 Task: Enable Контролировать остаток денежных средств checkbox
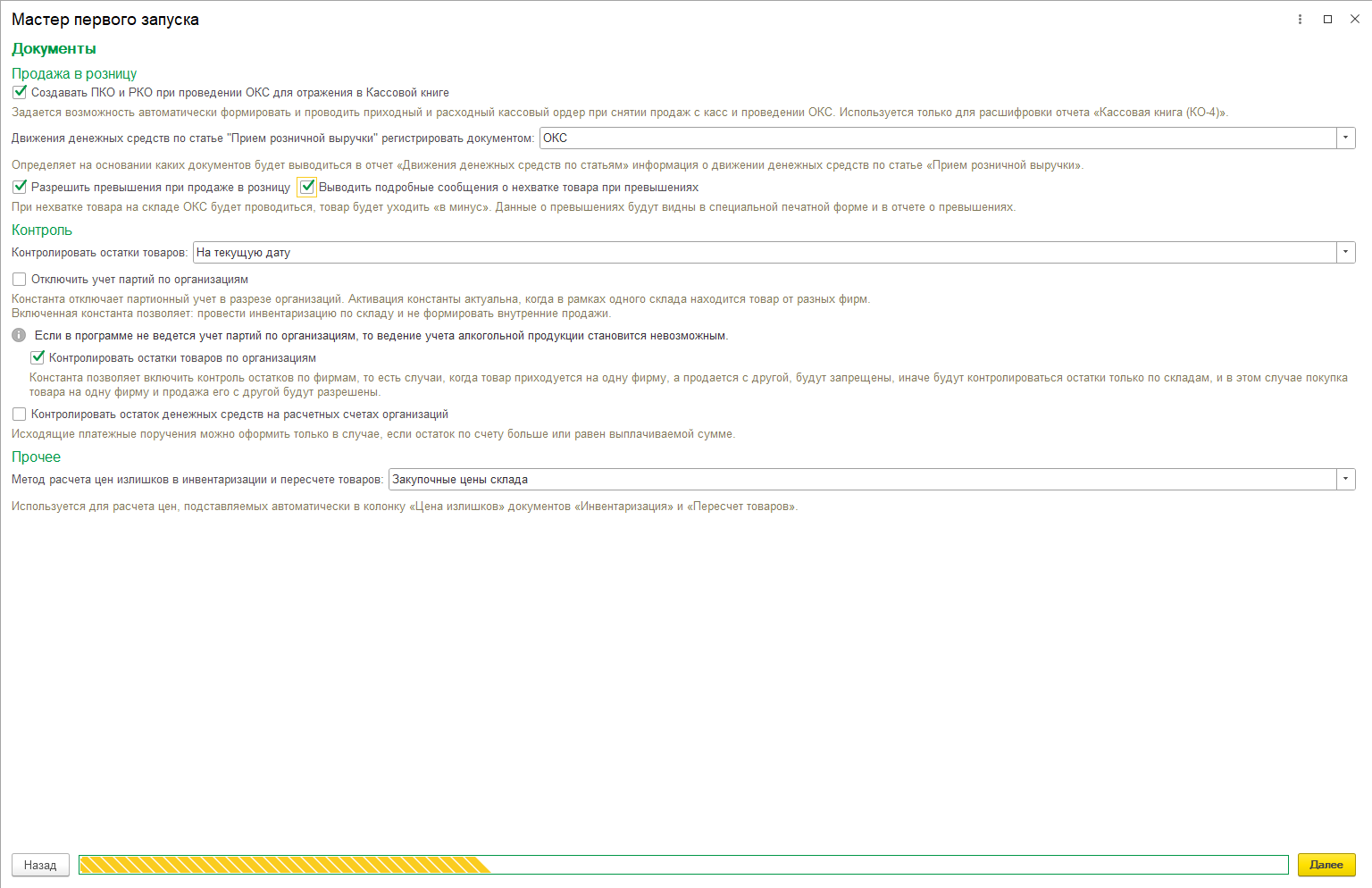tap(20, 415)
